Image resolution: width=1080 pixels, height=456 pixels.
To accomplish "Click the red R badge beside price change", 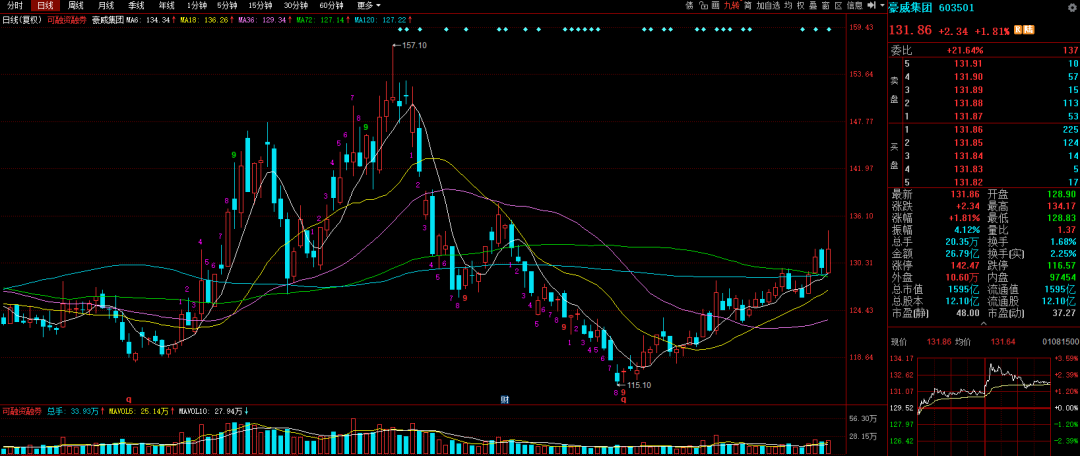I will coord(1017,29).
